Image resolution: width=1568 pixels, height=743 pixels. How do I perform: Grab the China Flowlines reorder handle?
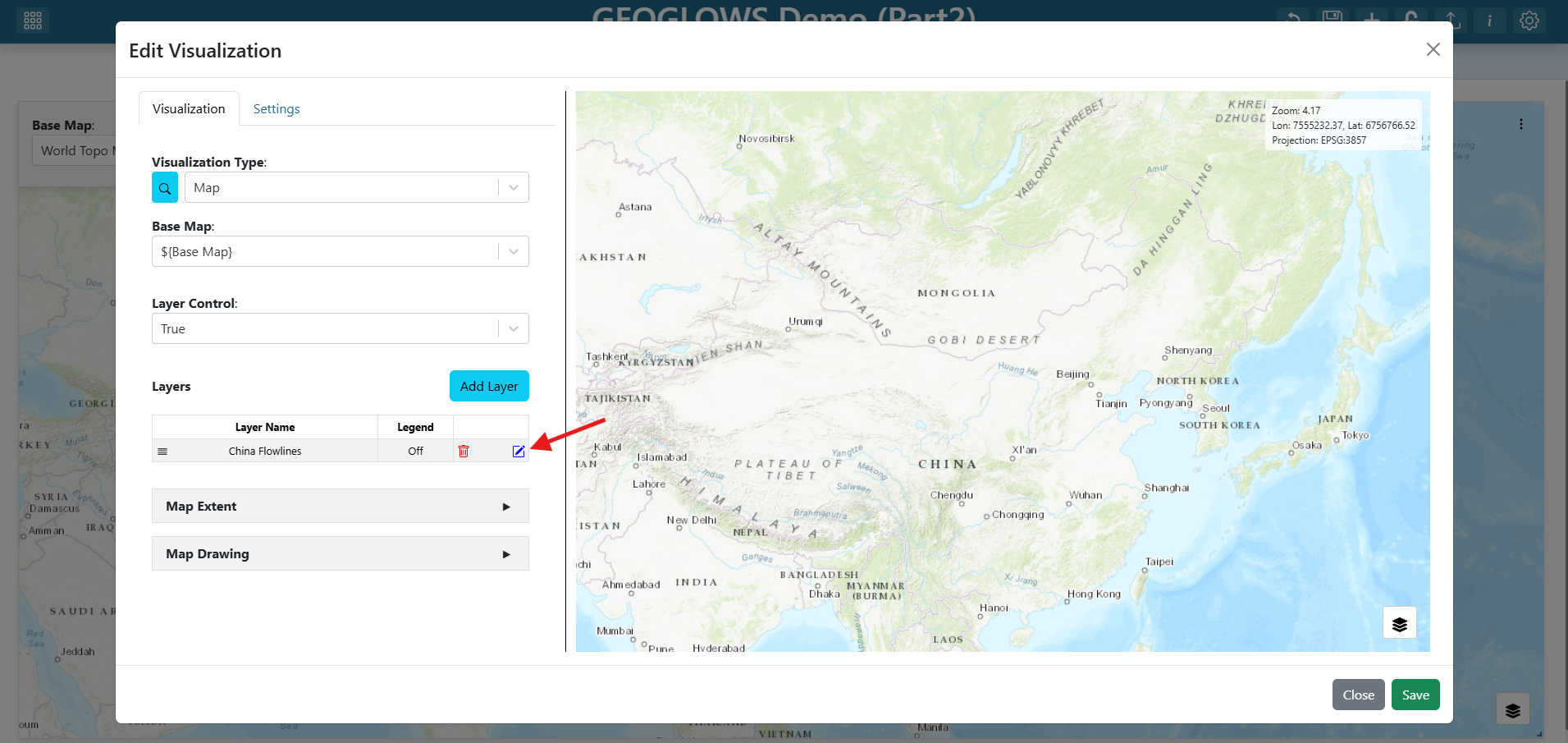(x=162, y=451)
